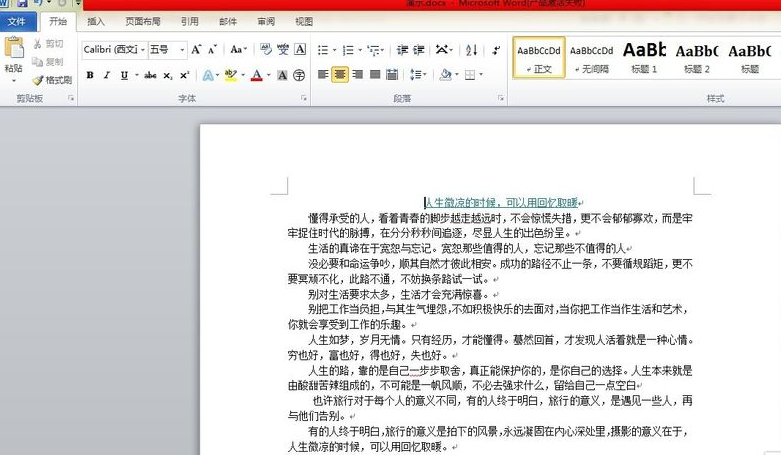The height and width of the screenshot is (455, 781).
Task: Open the Font dialog launcher
Action: [303, 99]
